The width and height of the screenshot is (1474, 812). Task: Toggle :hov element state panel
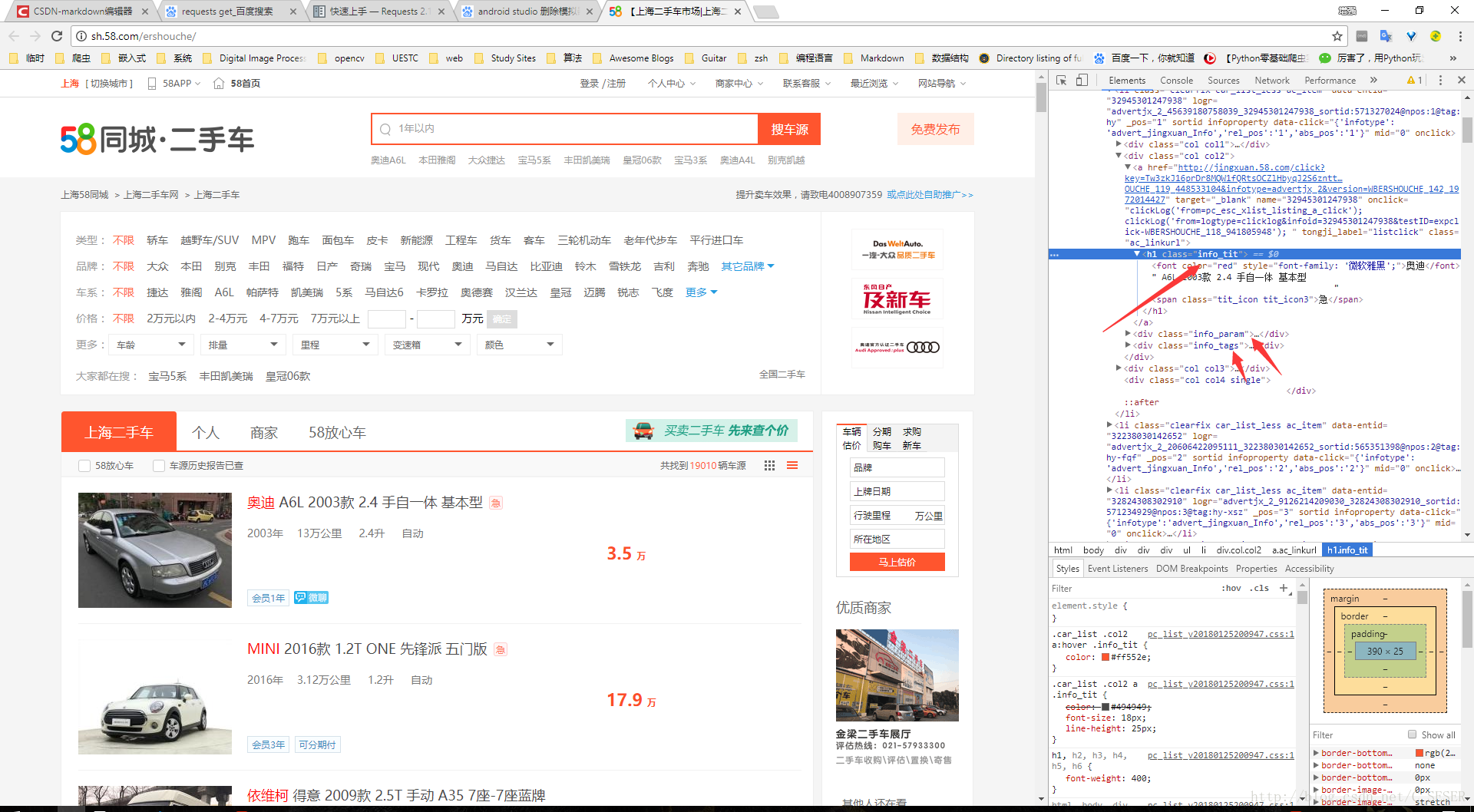pos(1231,588)
